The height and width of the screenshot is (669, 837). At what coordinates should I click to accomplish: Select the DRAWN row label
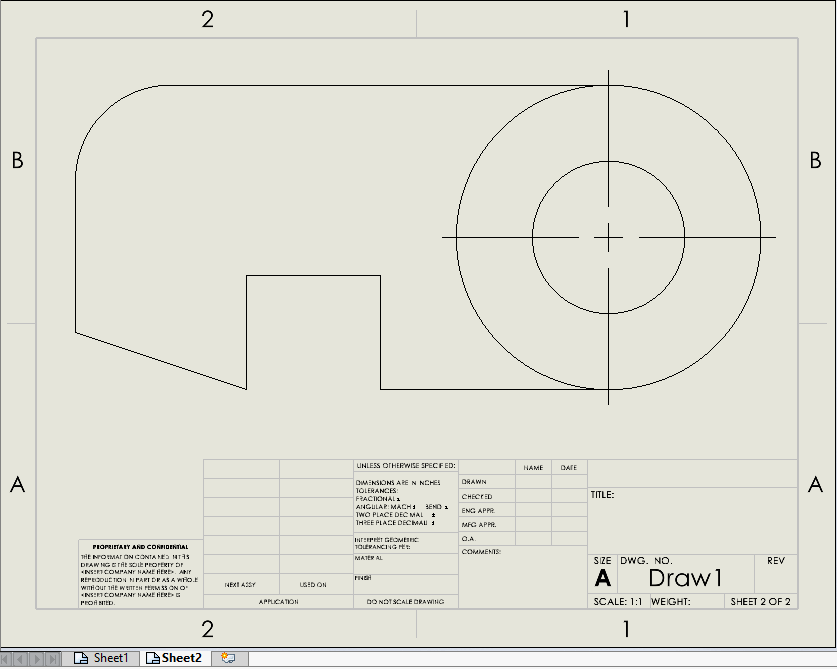pyautogui.click(x=474, y=482)
